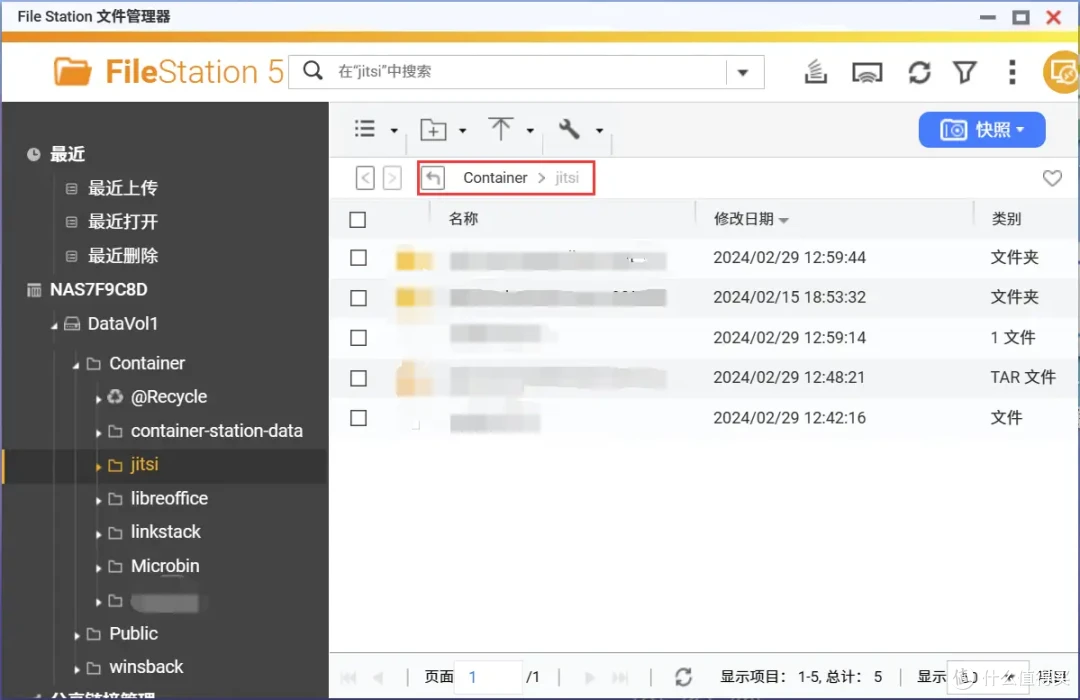1080x700 pixels.
Task: Click the go-to-parent-folder arrow icon
Action: 433,178
